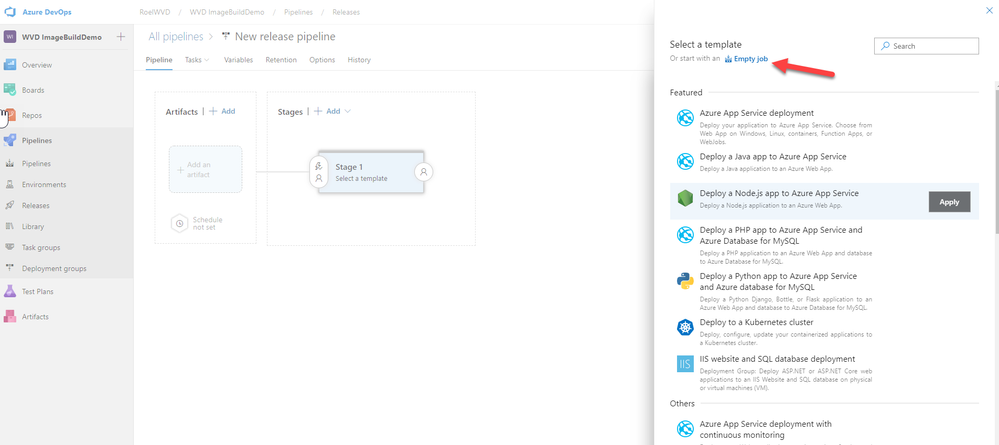Screen dimensions: 999x445
Task: Open the Repos sidebar icon
Action: [x=10, y=115]
